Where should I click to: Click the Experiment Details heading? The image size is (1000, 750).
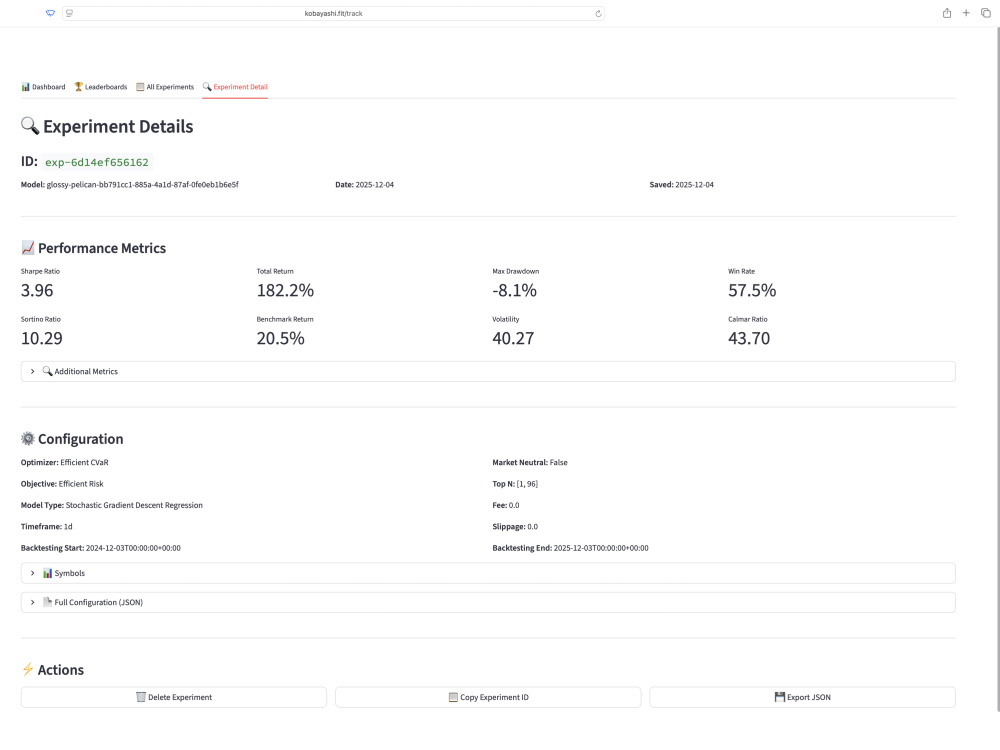pyautogui.click(x=107, y=126)
